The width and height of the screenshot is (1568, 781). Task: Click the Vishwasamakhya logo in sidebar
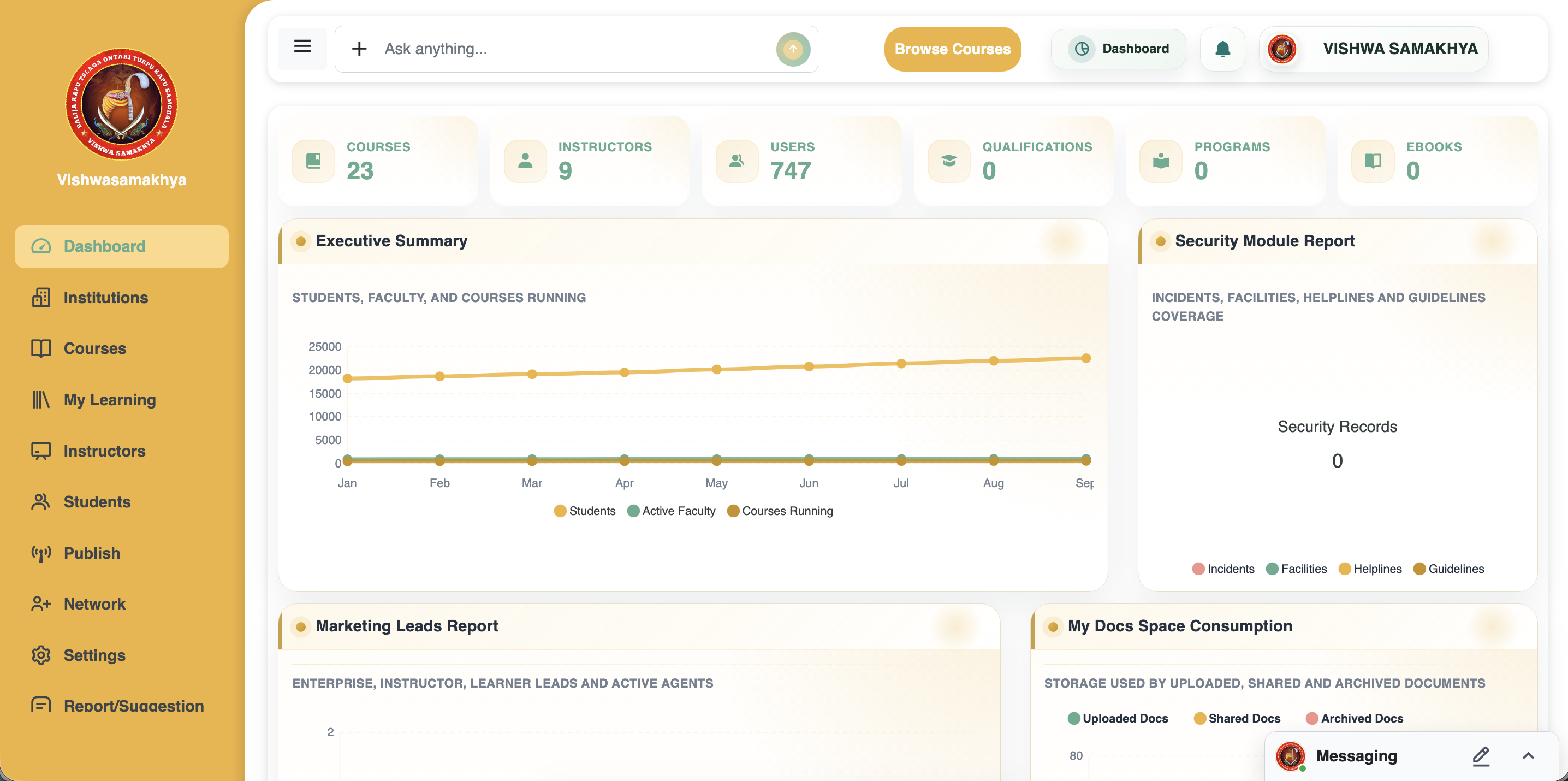122,103
